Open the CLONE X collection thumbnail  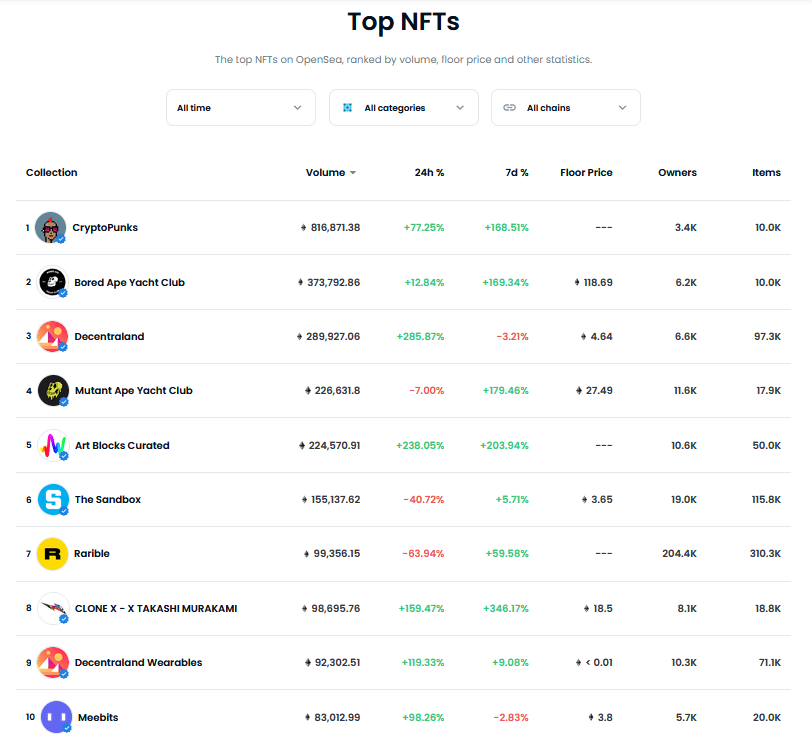(53, 608)
